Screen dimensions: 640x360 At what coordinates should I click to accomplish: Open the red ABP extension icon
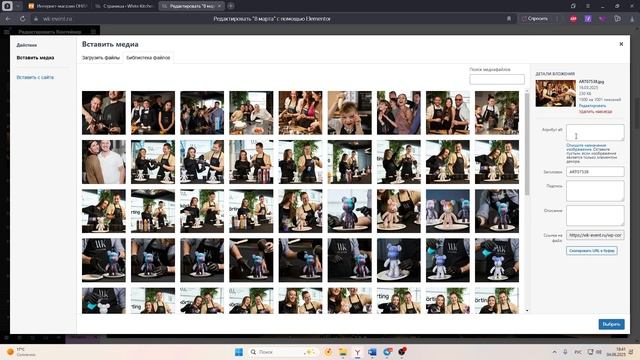(x=573, y=19)
